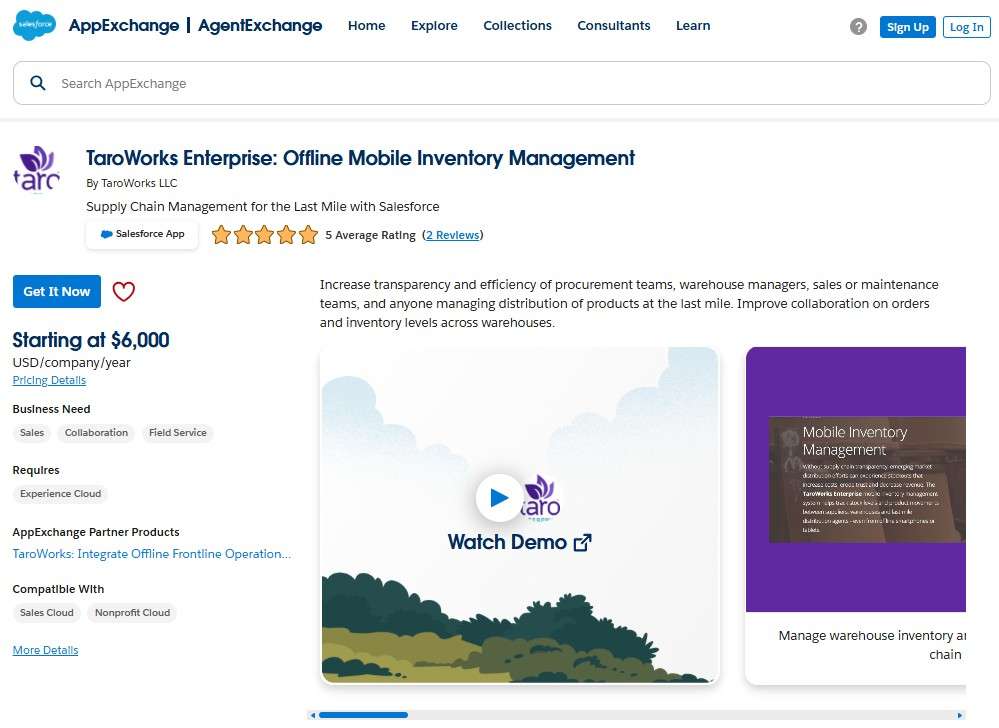
Task: Expand More Details link
Action: pos(45,650)
